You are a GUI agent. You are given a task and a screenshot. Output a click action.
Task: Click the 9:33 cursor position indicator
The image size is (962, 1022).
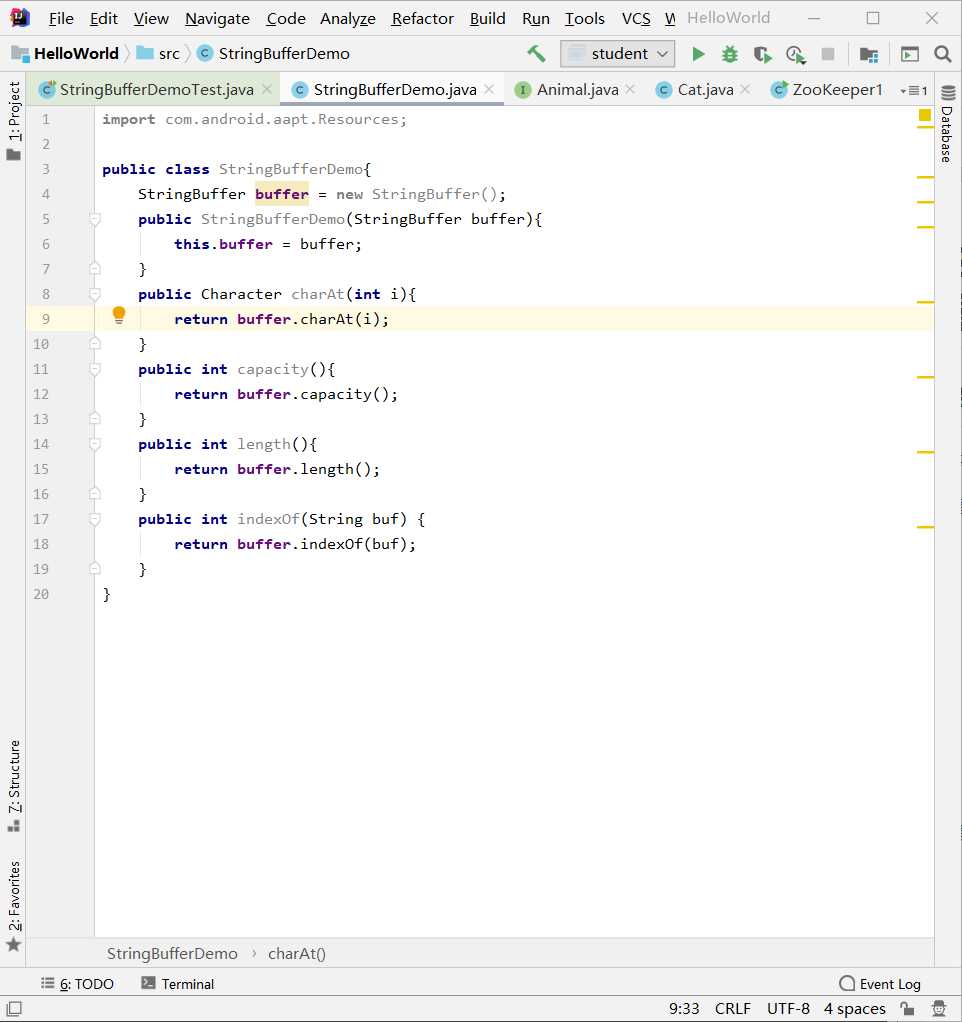(684, 1008)
